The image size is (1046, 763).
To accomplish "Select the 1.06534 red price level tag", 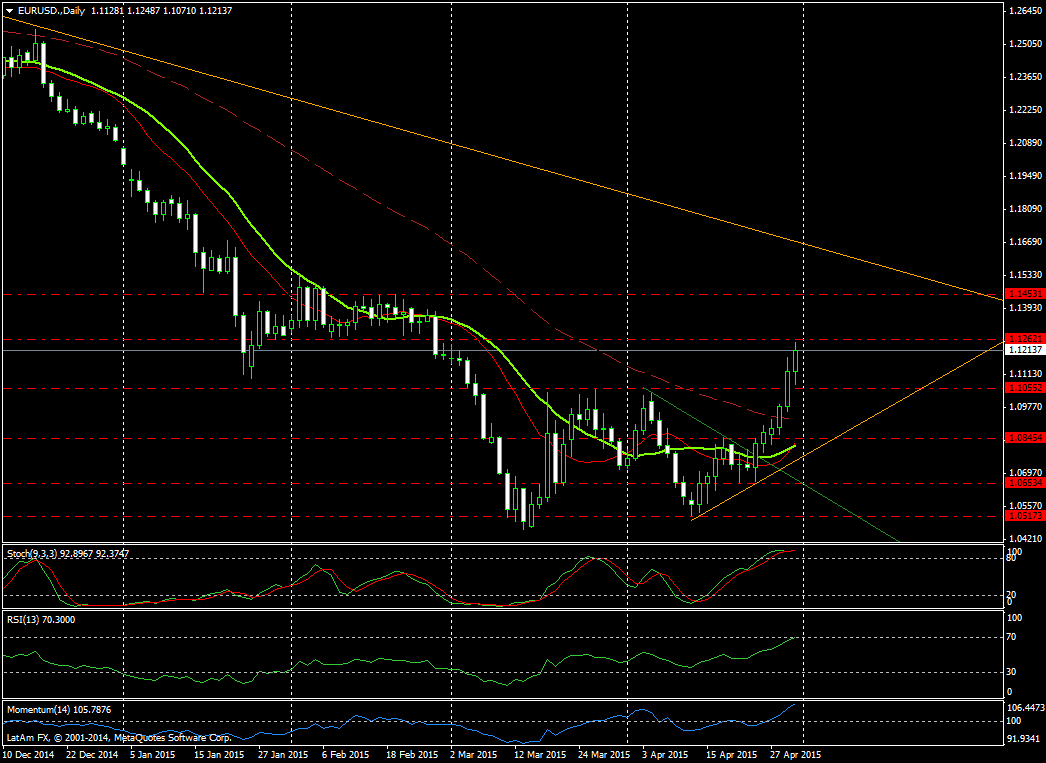I will (x=1025, y=483).
